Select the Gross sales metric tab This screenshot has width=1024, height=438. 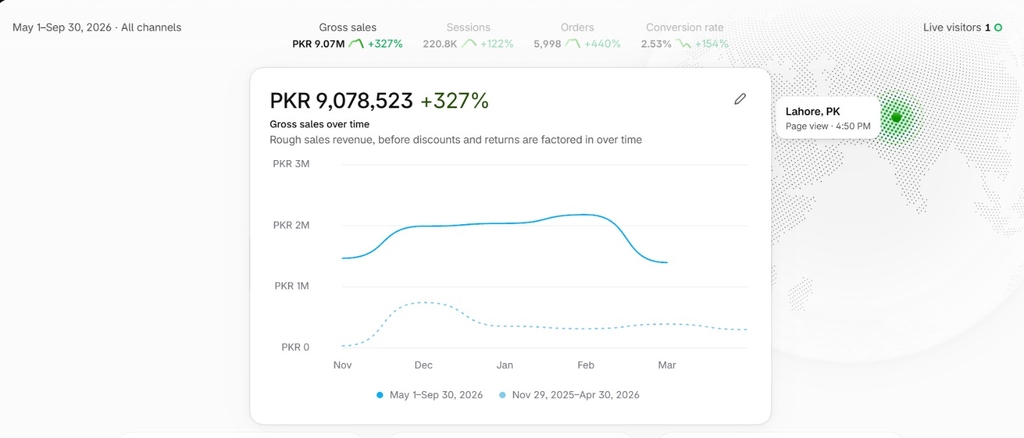point(347,35)
